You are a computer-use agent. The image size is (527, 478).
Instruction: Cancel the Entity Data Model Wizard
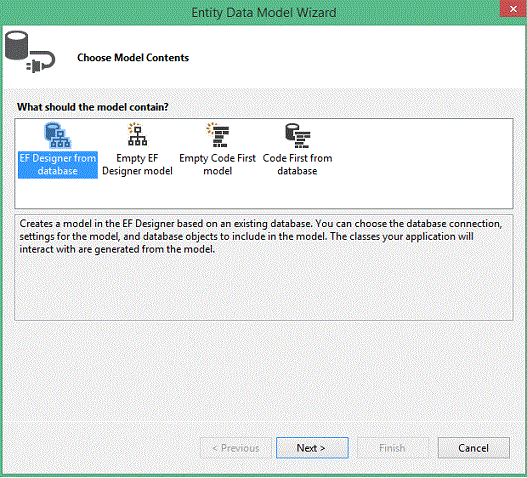474,448
